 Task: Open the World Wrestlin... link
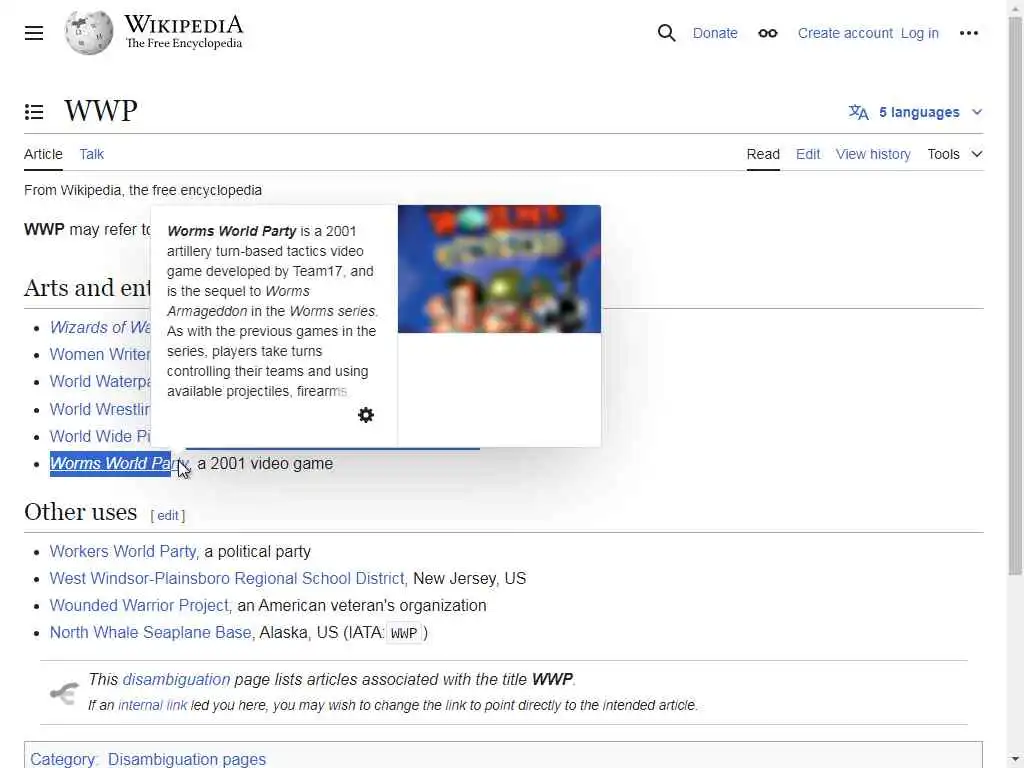[x=100, y=409]
